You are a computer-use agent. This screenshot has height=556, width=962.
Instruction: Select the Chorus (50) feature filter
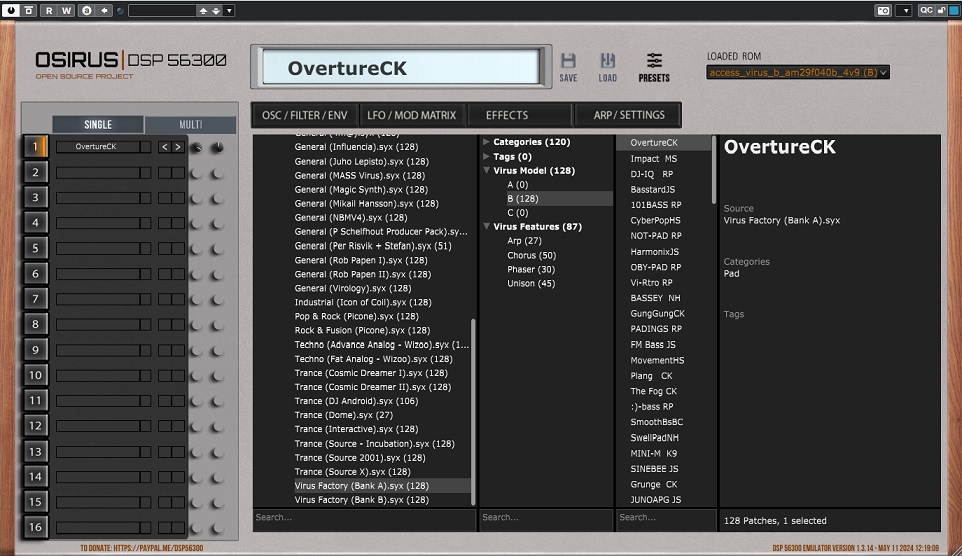531,255
